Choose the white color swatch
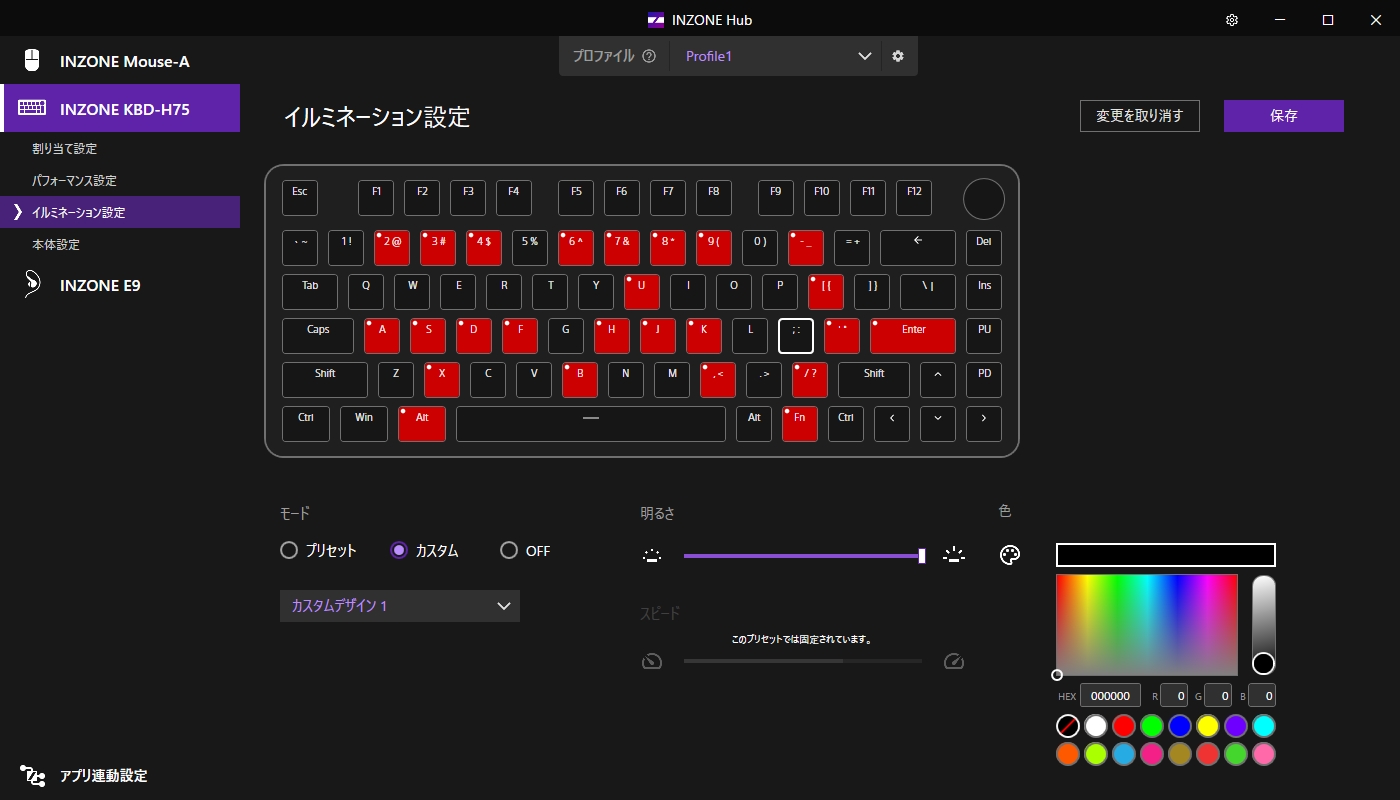This screenshot has width=1400, height=800. click(x=1096, y=726)
